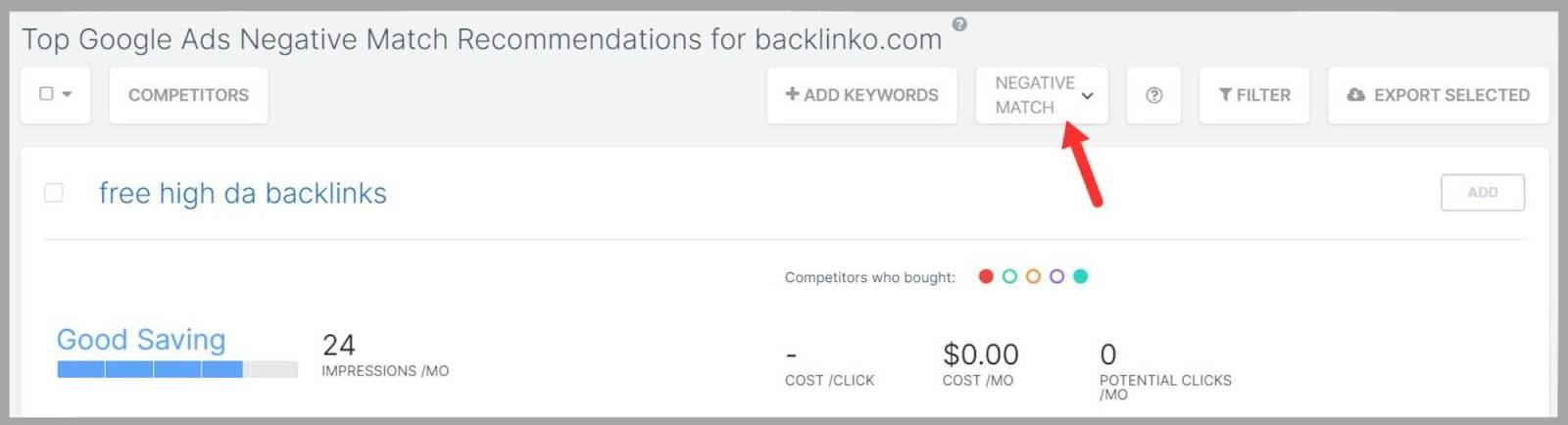
Task: Click the cloud export icon
Action: (x=1355, y=95)
